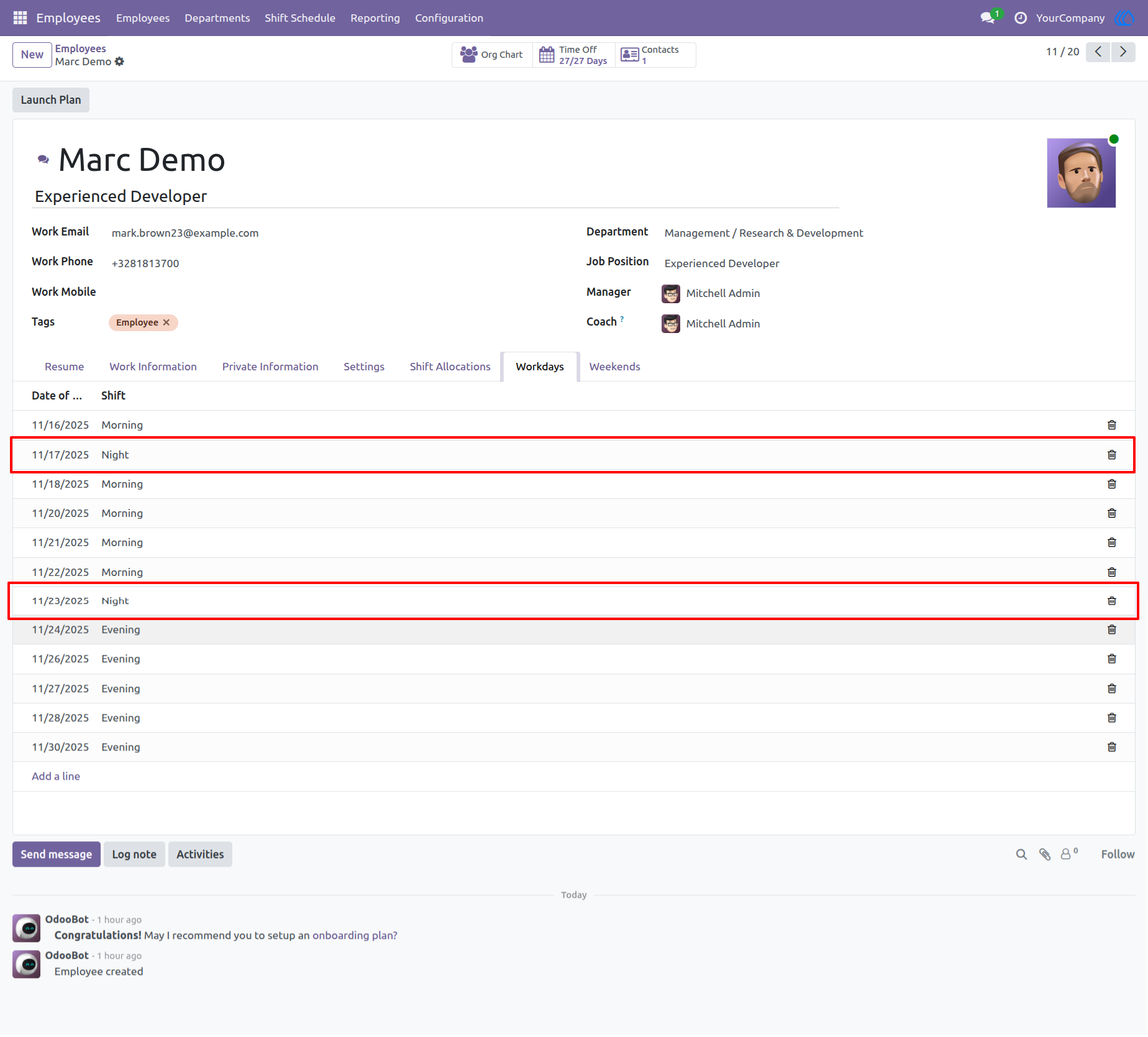Open the activities clock icon
The width and height of the screenshot is (1148, 1037).
point(1020,18)
